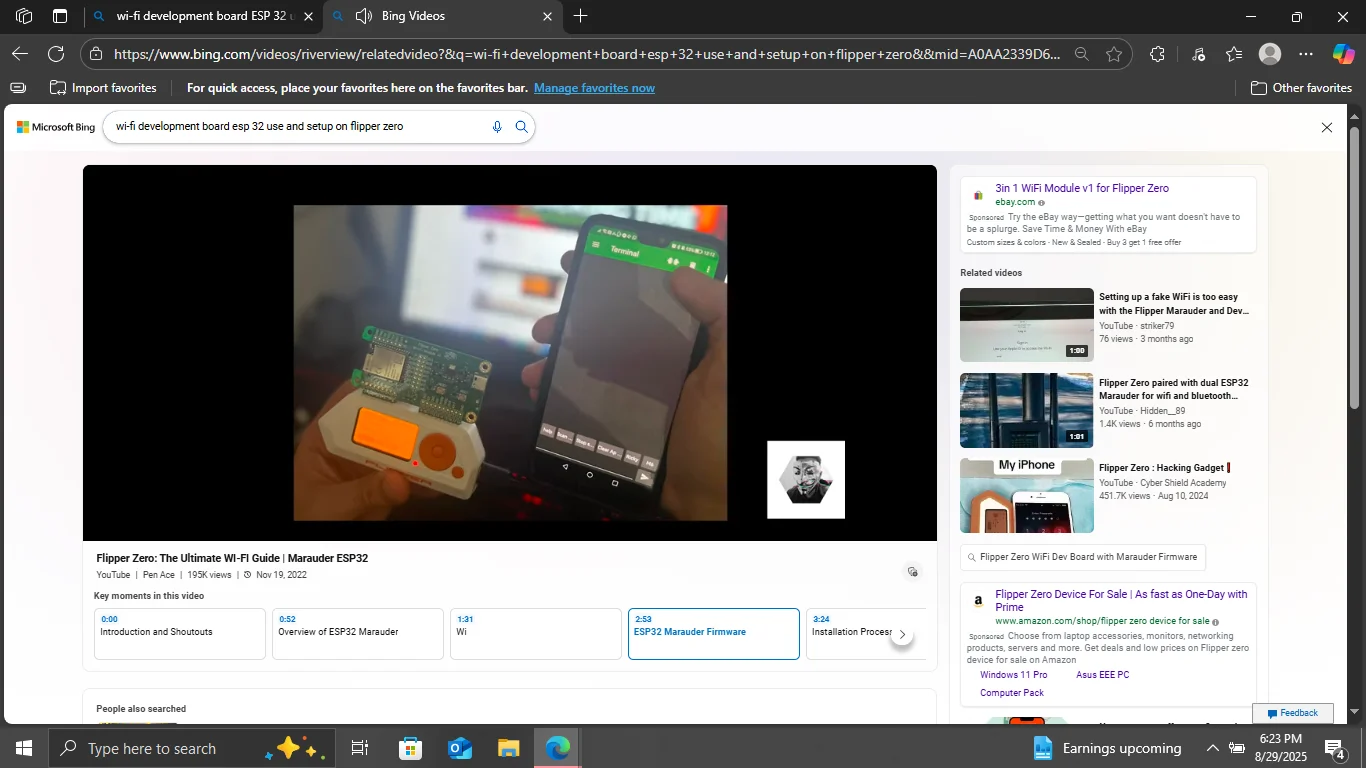
Task: Open the Edge Settings and more menu
Action: pos(1306,54)
